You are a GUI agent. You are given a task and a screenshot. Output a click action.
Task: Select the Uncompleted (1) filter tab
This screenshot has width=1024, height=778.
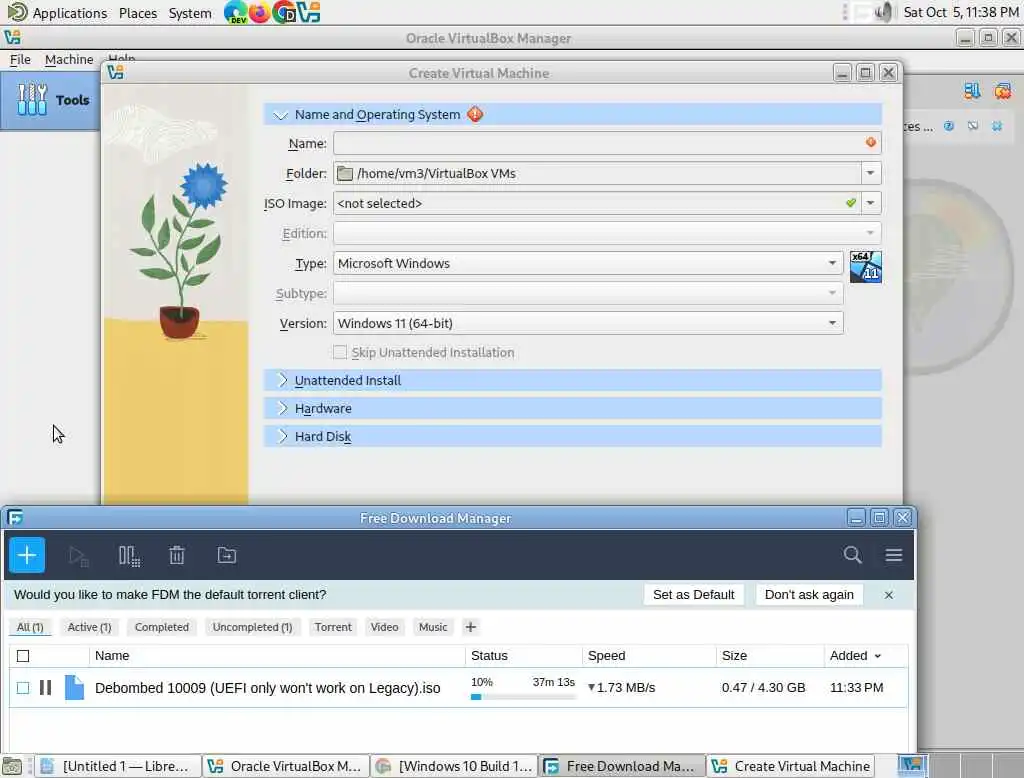coord(252,627)
